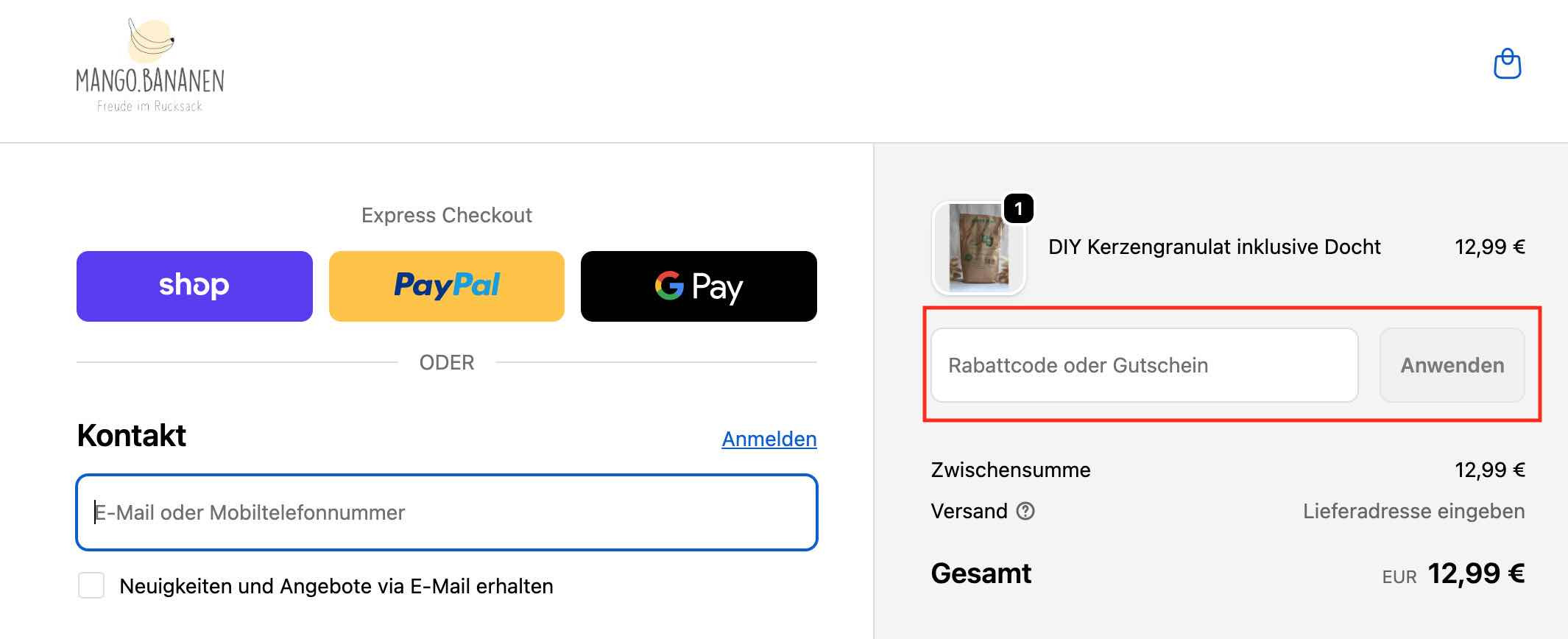1568x639 pixels.
Task: Select the Google Pay button
Action: point(698,286)
